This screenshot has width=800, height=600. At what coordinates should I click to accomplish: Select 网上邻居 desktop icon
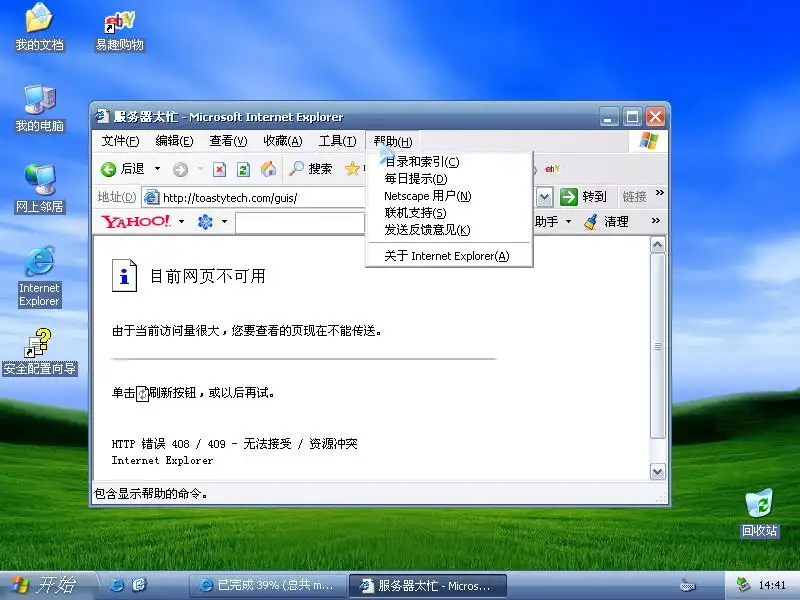click(x=39, y=189)
